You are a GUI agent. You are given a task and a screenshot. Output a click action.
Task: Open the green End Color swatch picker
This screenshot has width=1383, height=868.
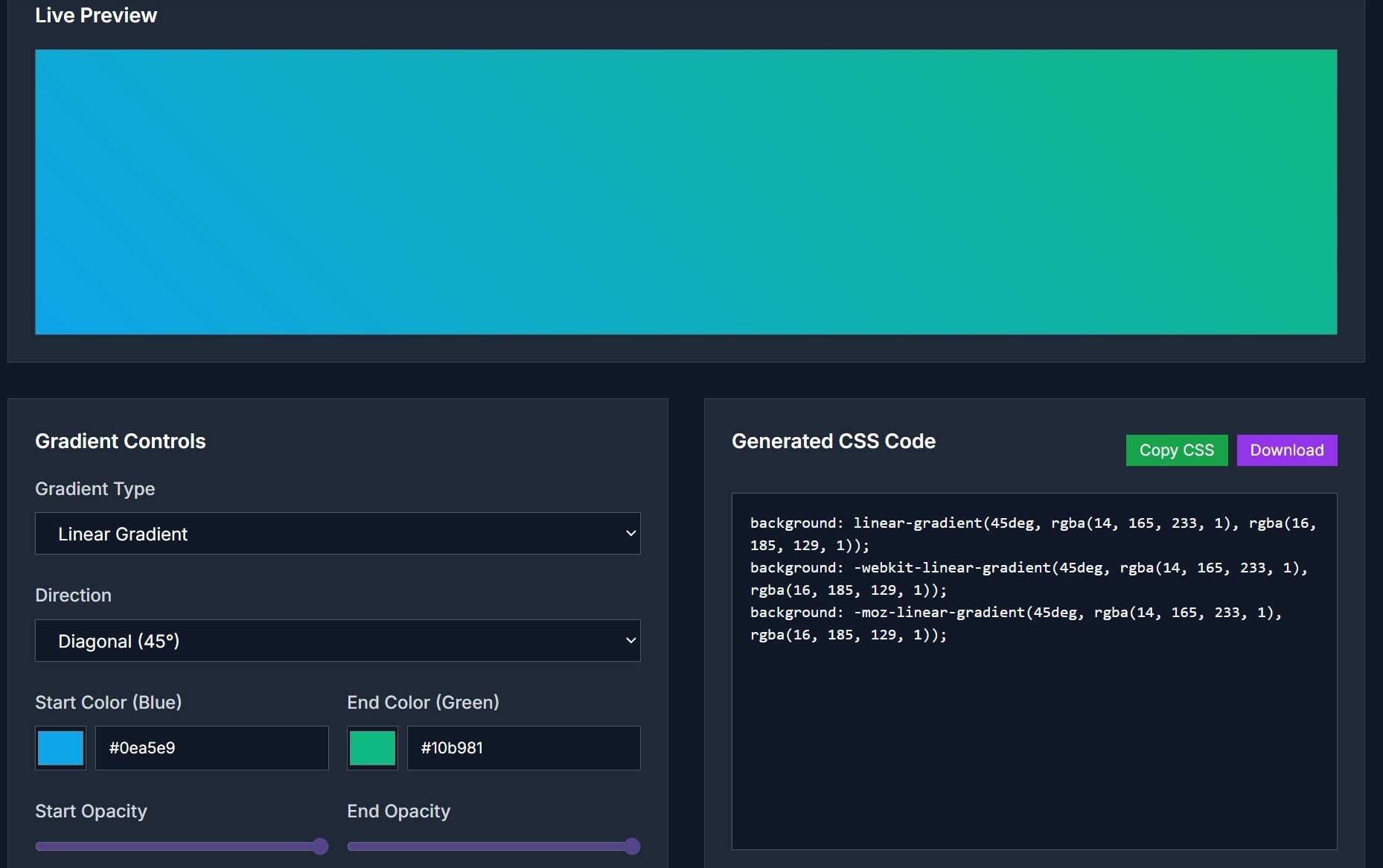[x=372, y=748]
